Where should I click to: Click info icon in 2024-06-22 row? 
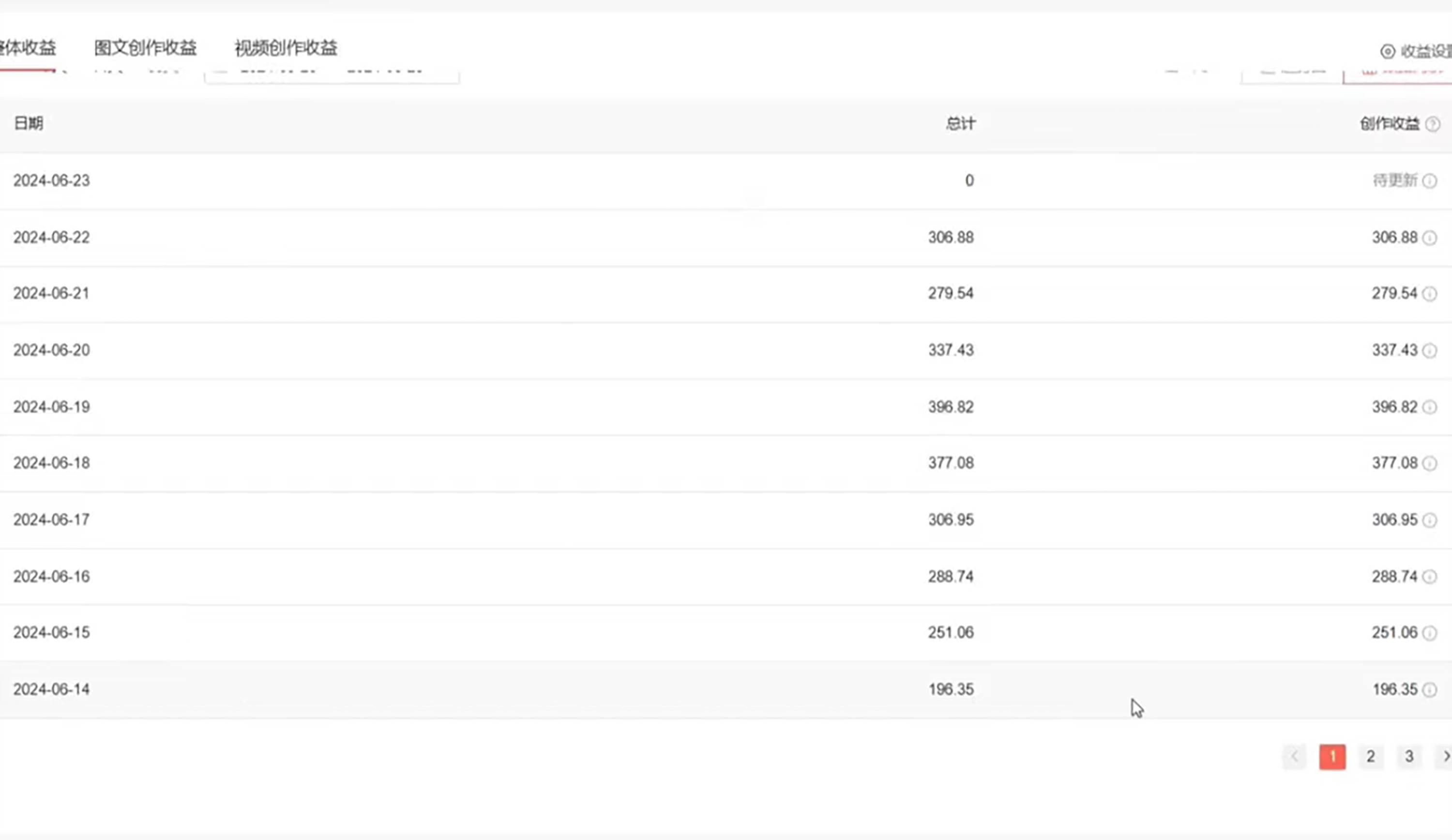(1430, 238)
